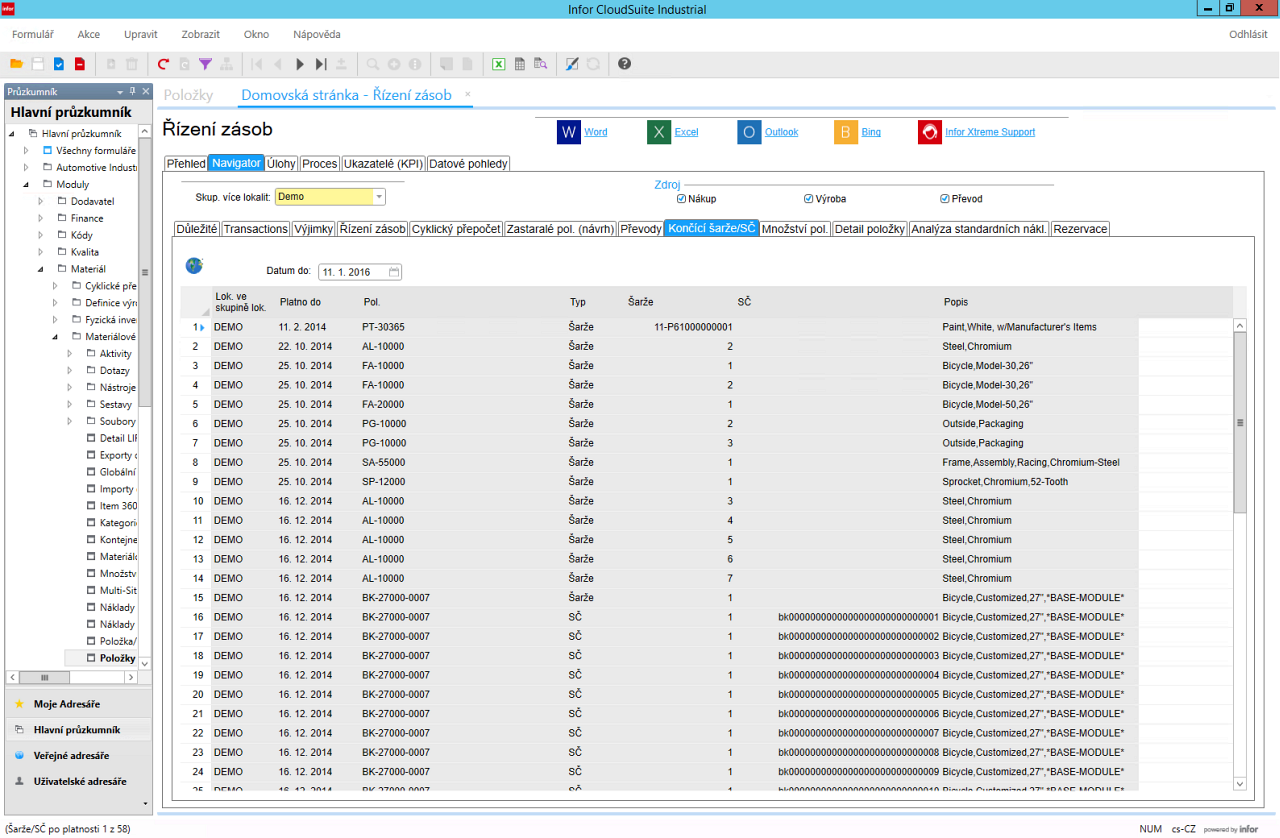Open Průzkumník panel options arrow
1280x838 pixels.
coord(120,92)
